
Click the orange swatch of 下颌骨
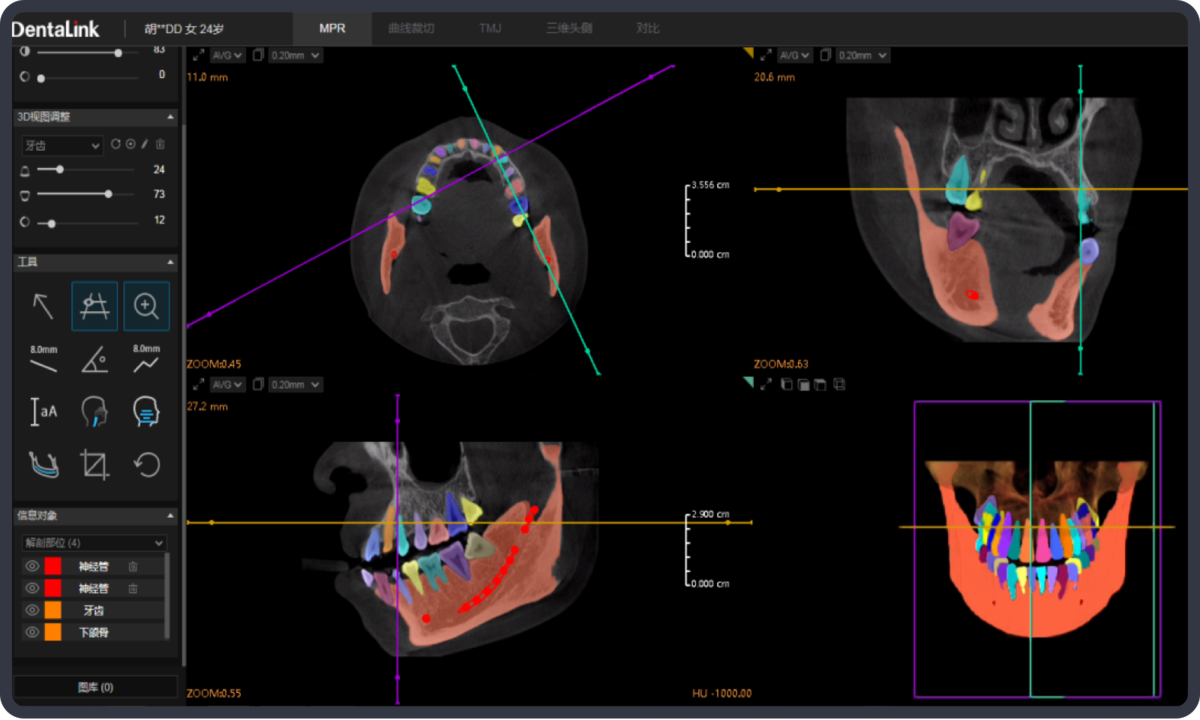(53, 632)
